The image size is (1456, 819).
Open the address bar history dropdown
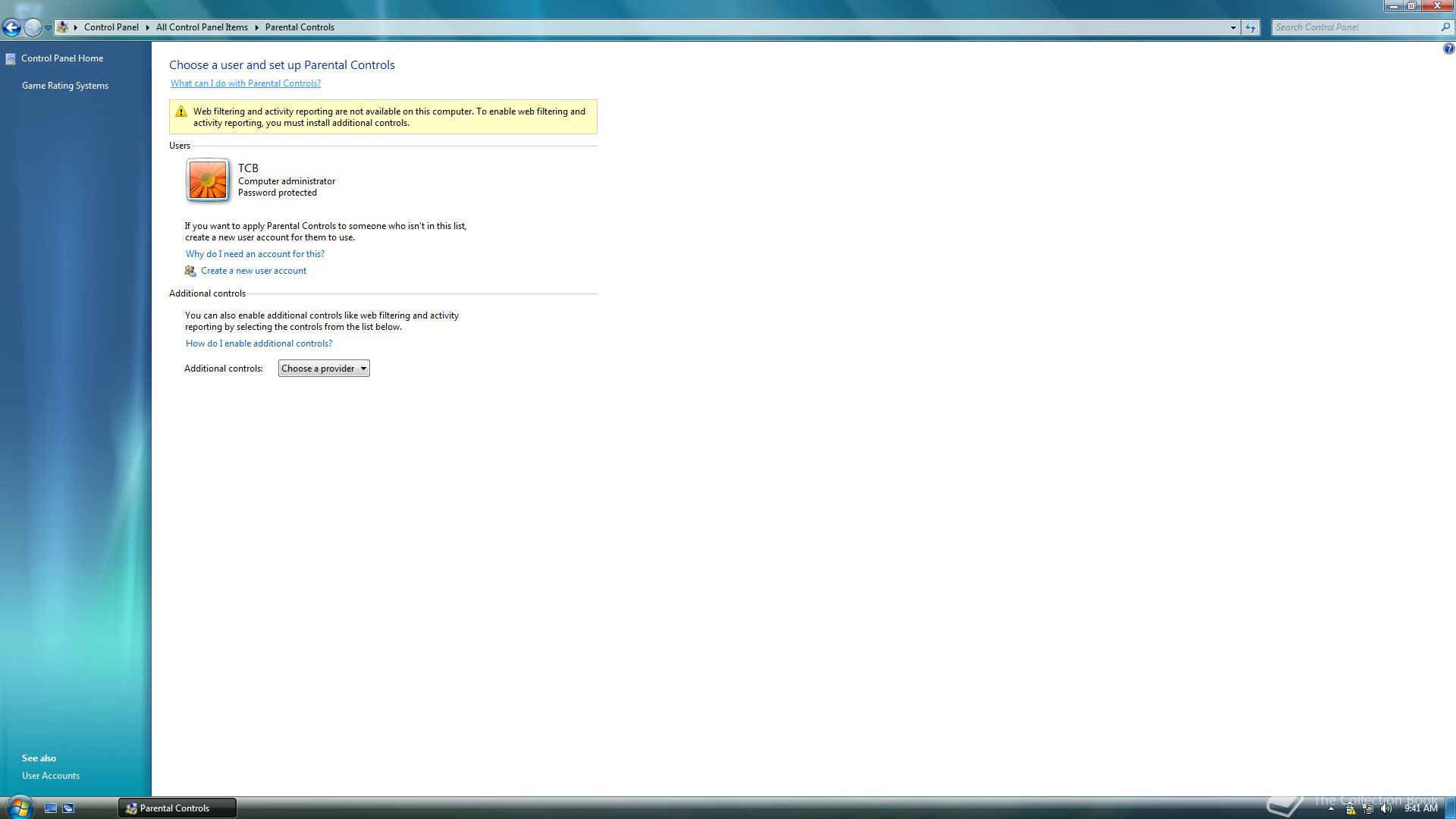(x=1233, y=27)
